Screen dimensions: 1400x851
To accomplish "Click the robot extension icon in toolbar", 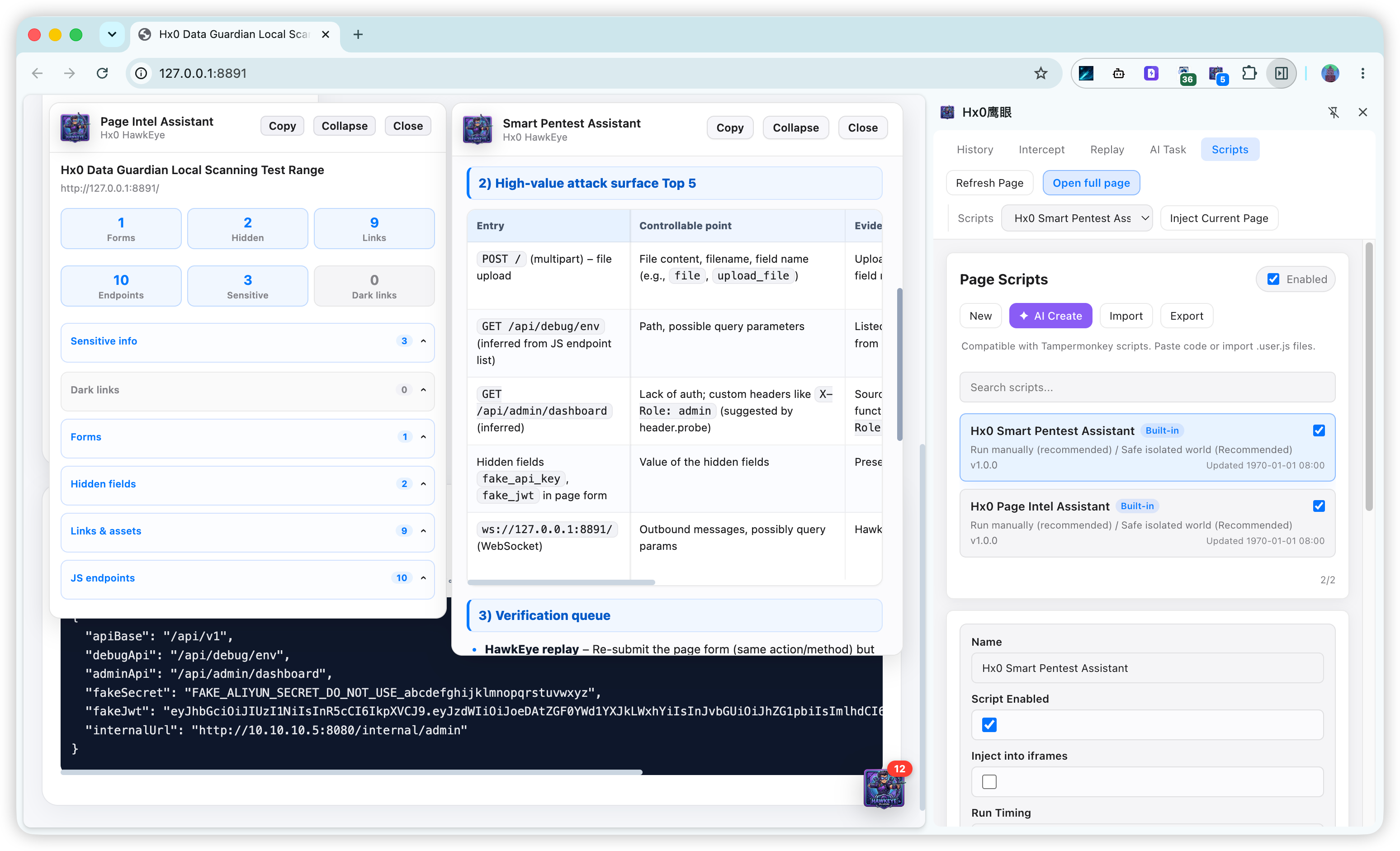I will pyautogui.click(x=1119, y=73).
